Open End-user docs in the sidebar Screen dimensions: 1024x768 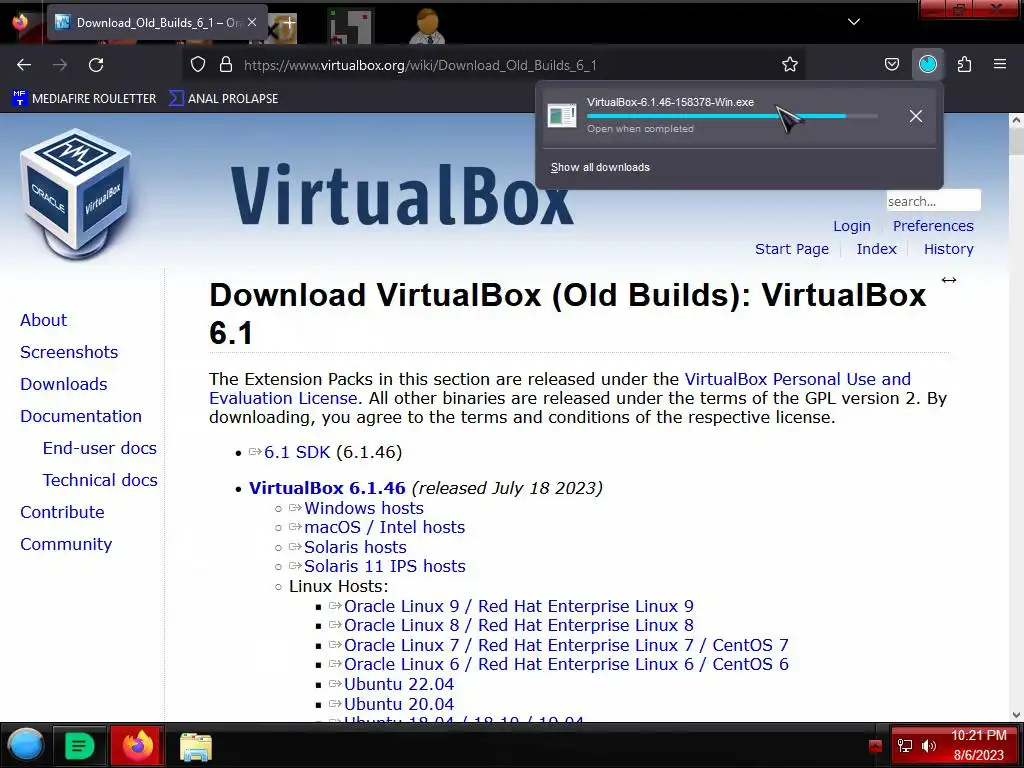(x=99, y=448)
